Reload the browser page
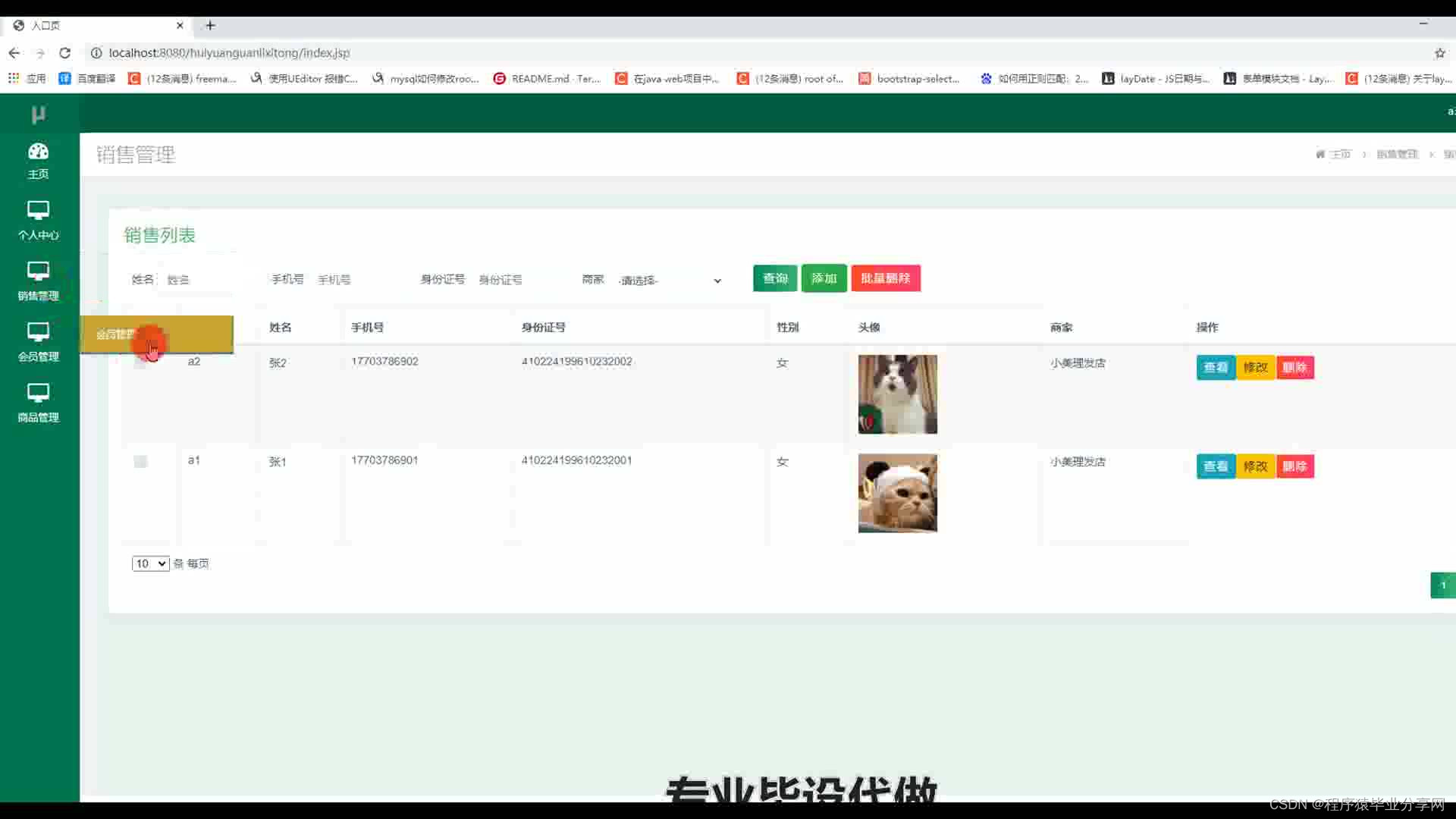Viewport: 1456px width, 819px height. tap(65, 53)
